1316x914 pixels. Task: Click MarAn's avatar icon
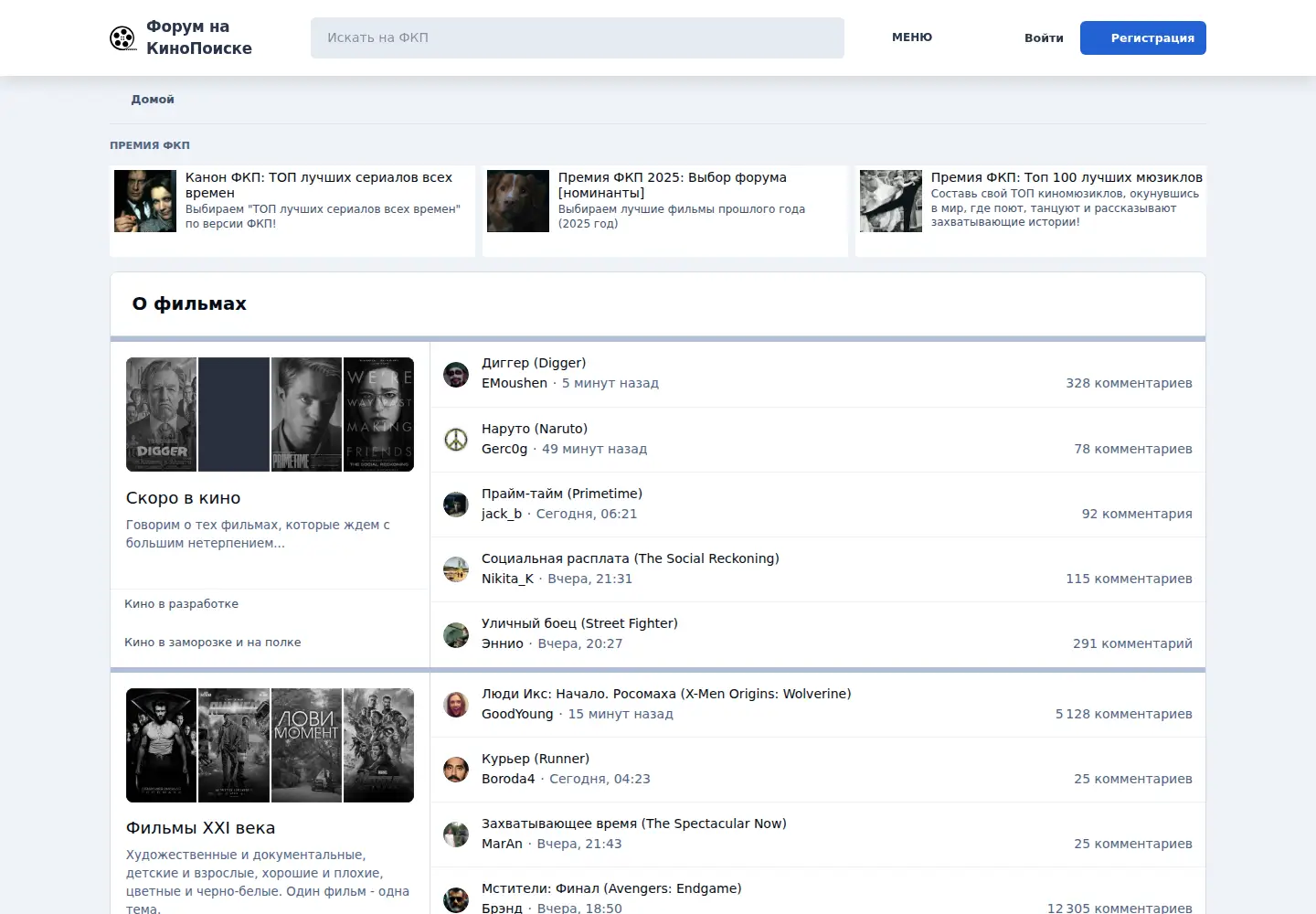[456, 834]
